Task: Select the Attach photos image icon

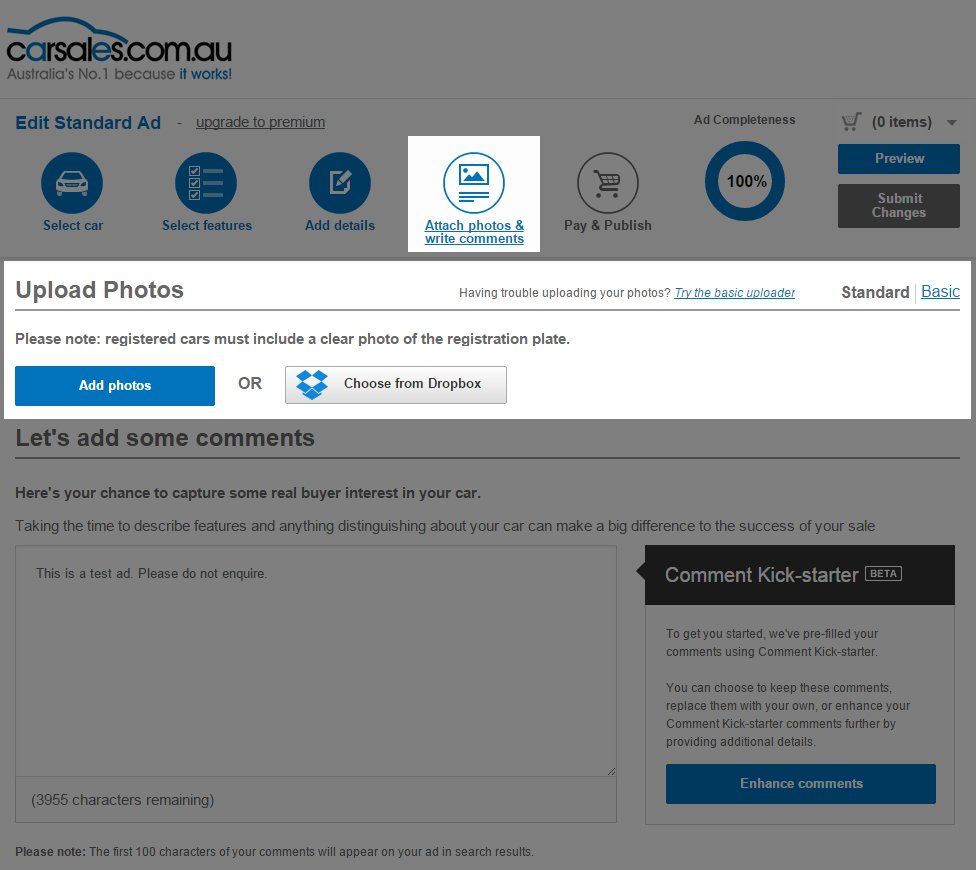Action: pos(474,183)
